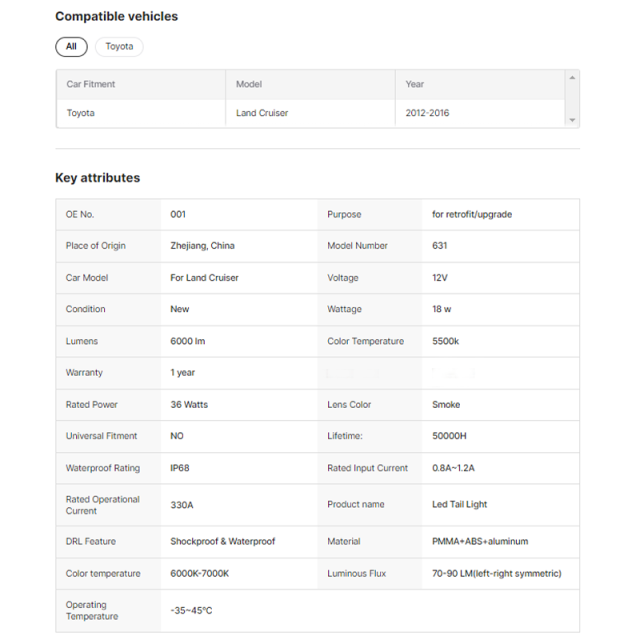The width and height of the screenshot is (640, 640).
Task: Click the Year column header
Action: coord(415,84)
